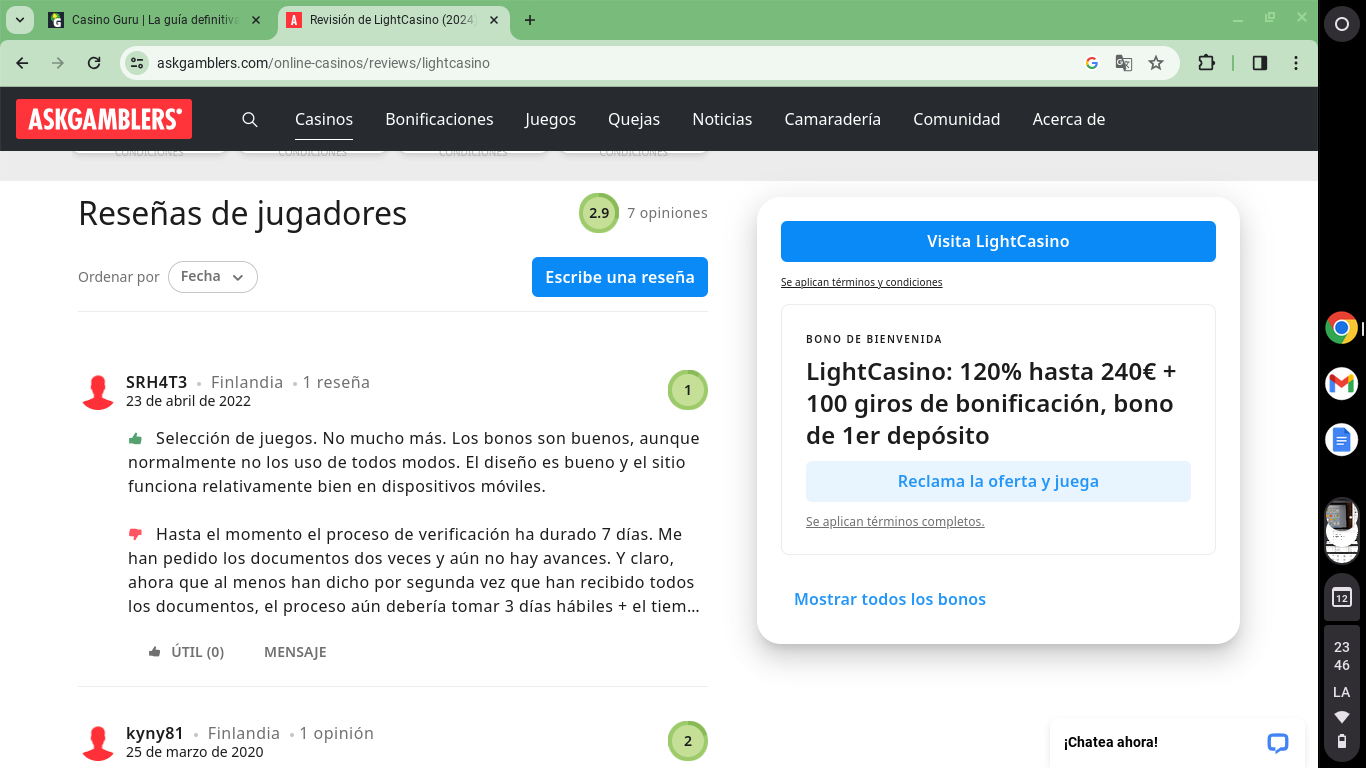Image resolution: width=1366 pixels, height=768 pixels.
Task: Open the Bonificaciones menu
Action: pyautogui.click(x=439, y=119)
